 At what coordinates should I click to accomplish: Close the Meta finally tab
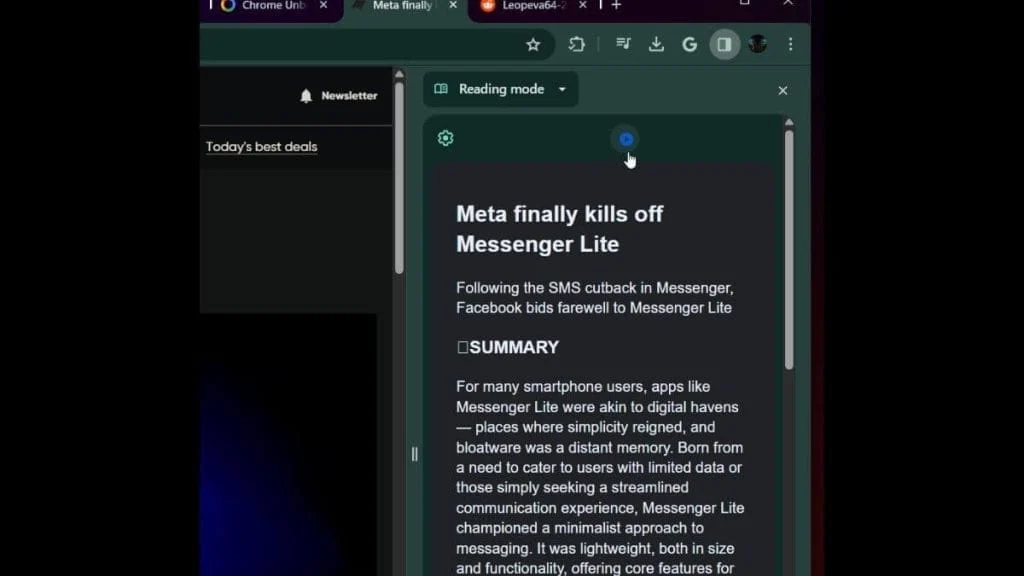(x=453, y=5)
